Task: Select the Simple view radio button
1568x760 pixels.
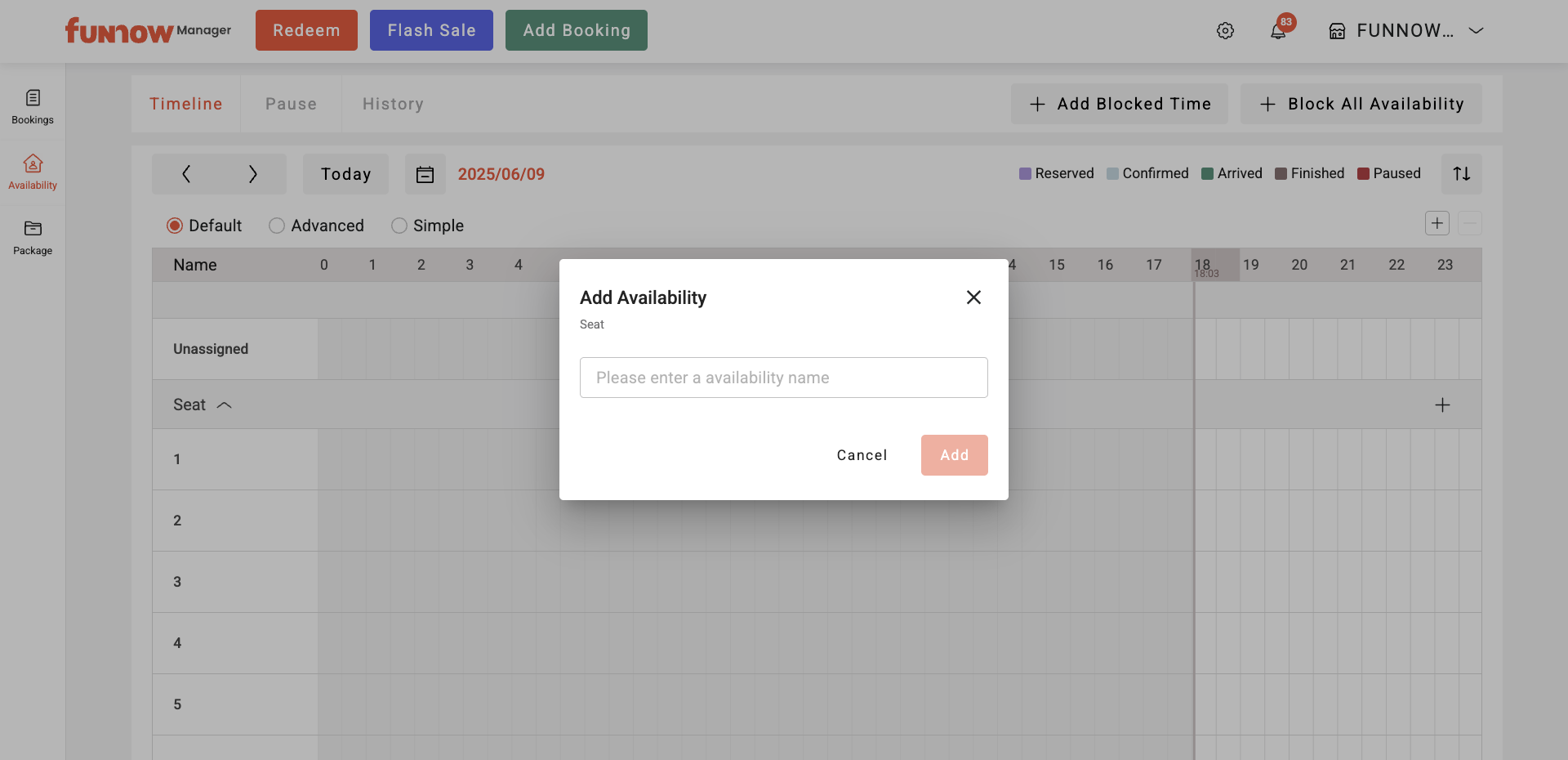Action: [x=399, y=226]
